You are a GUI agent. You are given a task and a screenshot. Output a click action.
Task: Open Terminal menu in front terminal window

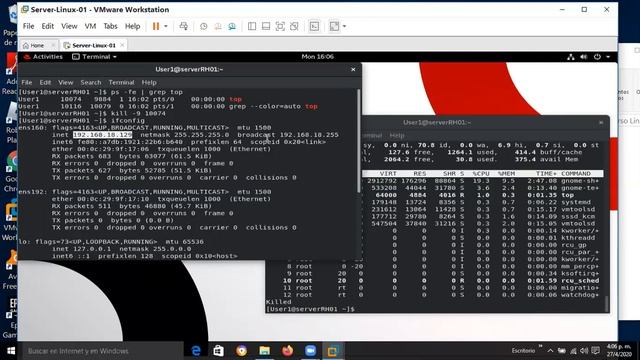point(121,82)
